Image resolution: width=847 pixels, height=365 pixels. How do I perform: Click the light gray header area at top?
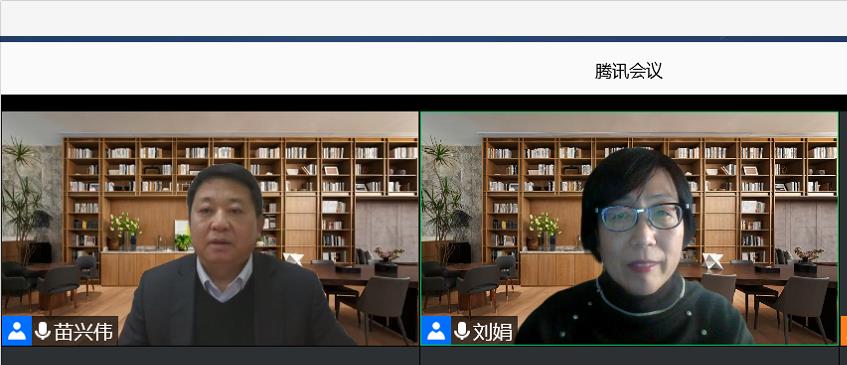click(x=424, y=18)
